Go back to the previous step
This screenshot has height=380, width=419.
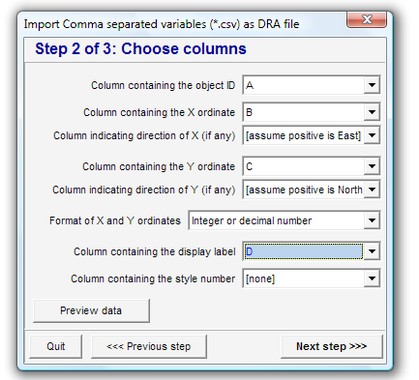tap(149, 346)
